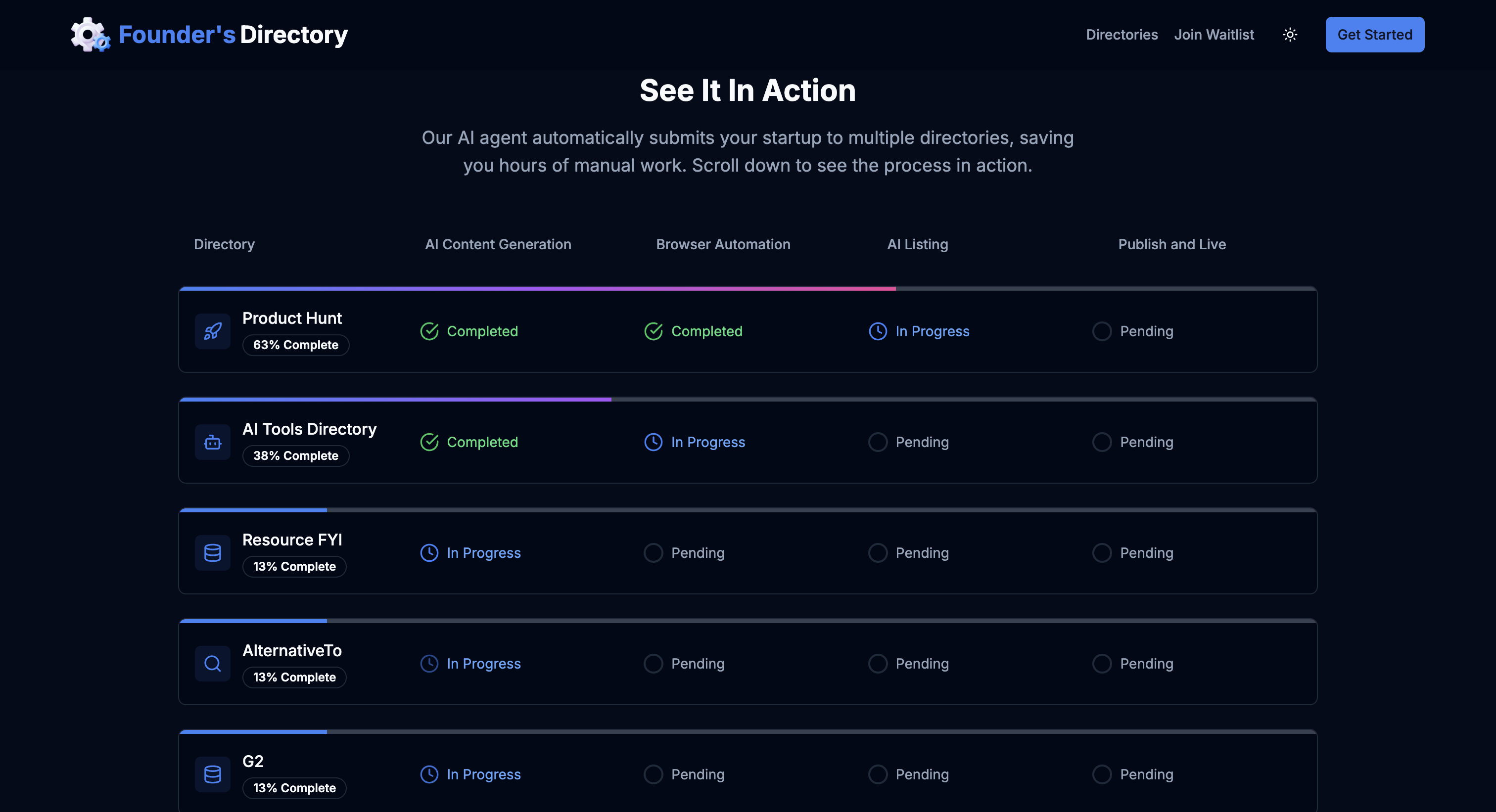Open the Join Waitlist nav link
Viewport: 1496px width, 812px height.
point(1214,35)
